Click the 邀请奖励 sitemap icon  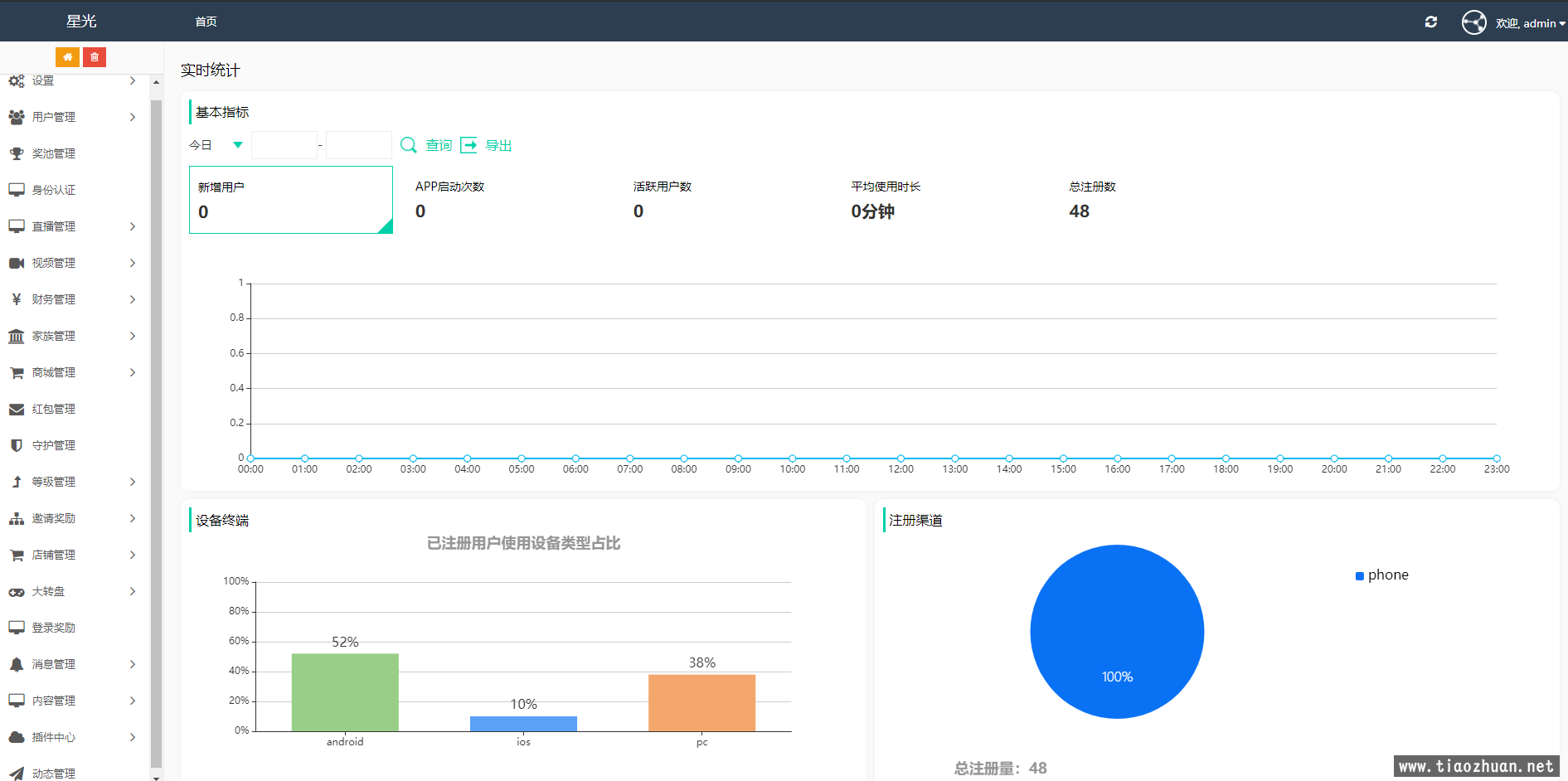coord(17,518)
